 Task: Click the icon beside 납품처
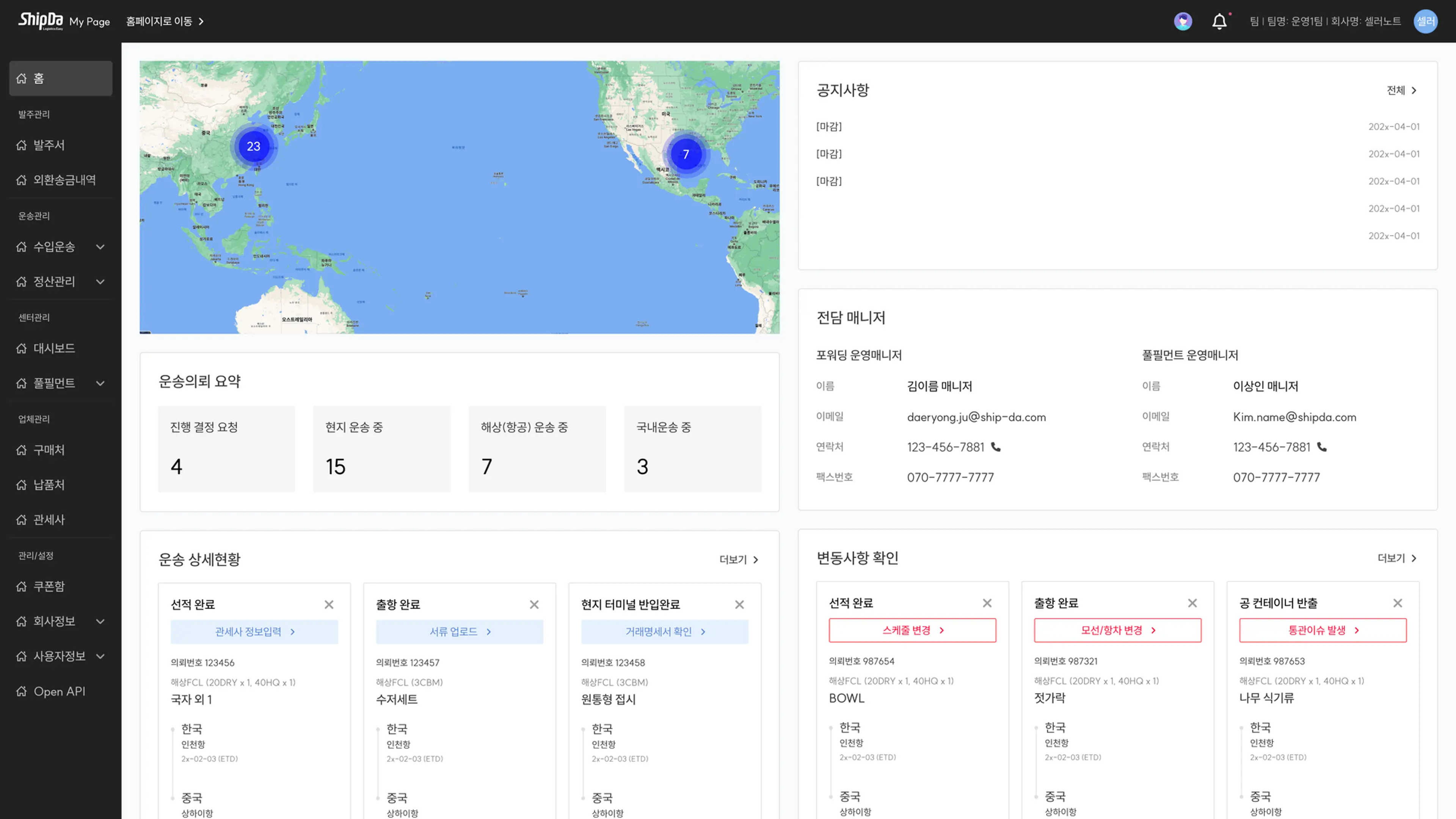(x=22, y=485)
